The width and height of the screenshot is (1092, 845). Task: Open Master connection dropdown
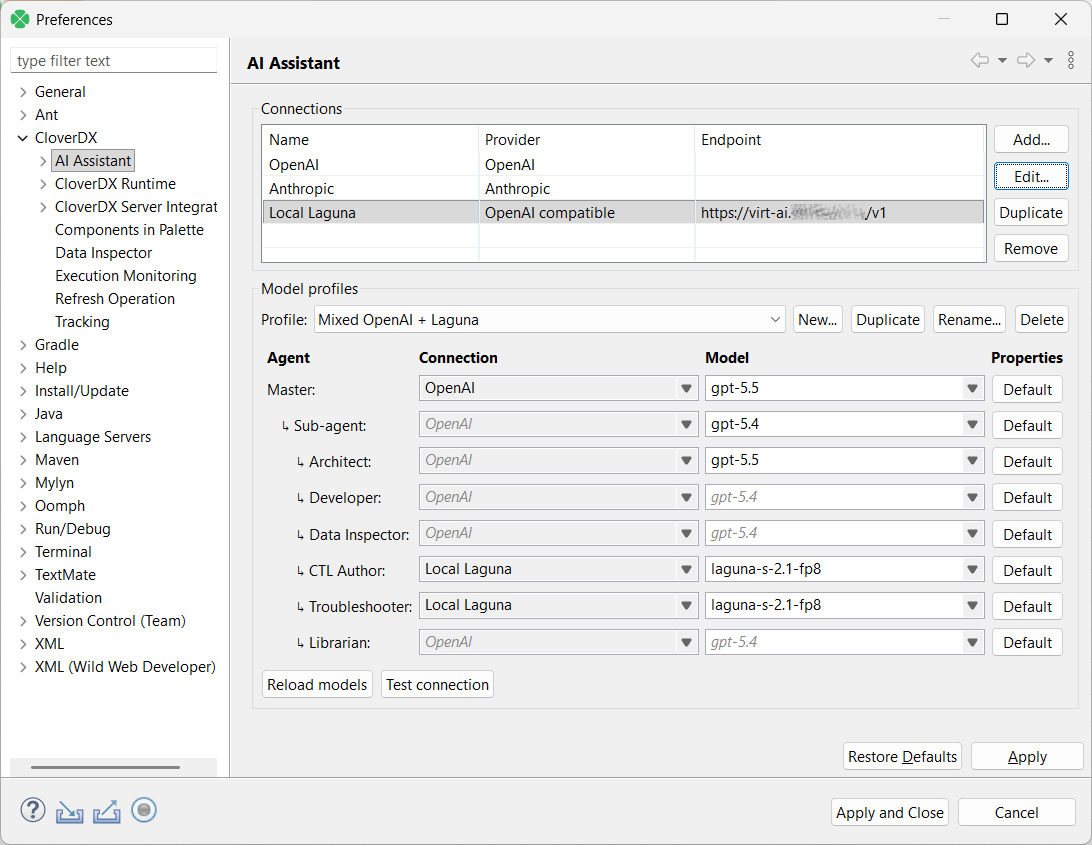point(686,389)
